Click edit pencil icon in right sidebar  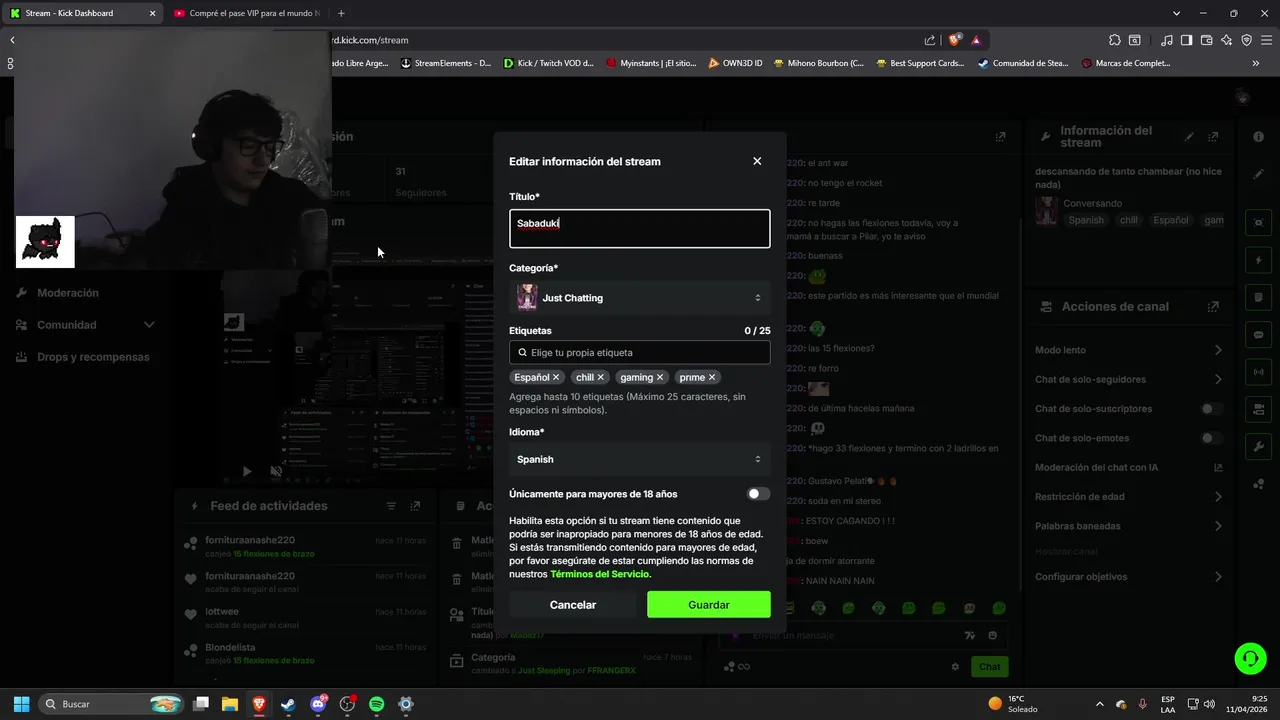pos(1258,173)
